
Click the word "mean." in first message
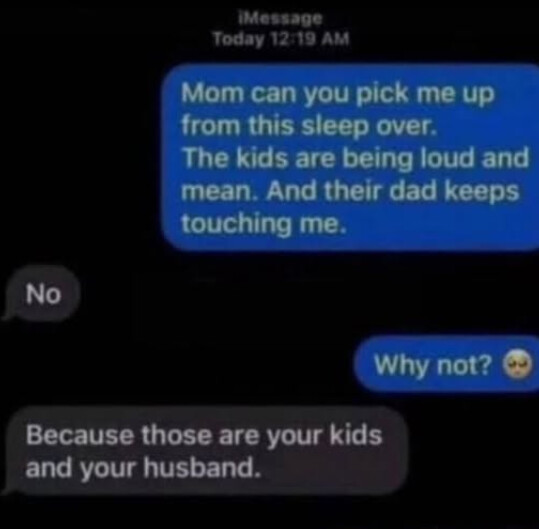[221, 192]
